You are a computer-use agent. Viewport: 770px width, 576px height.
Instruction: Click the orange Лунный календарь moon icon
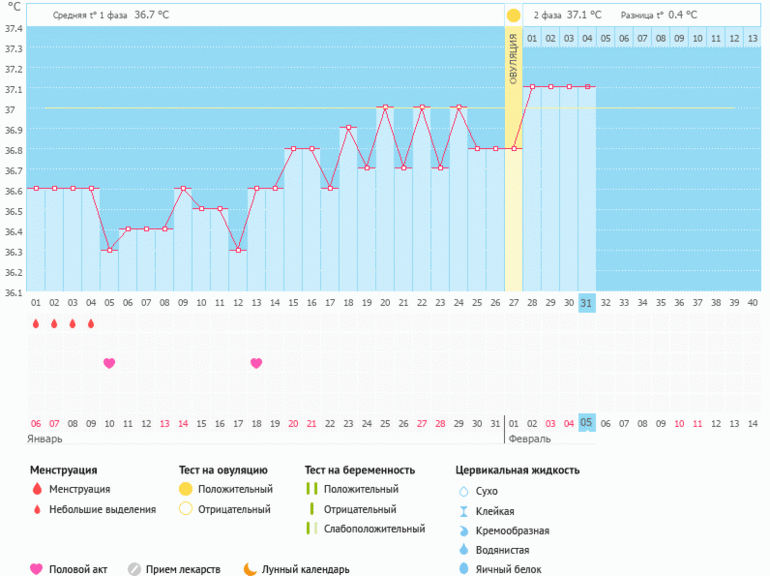[x=249, y=569]
